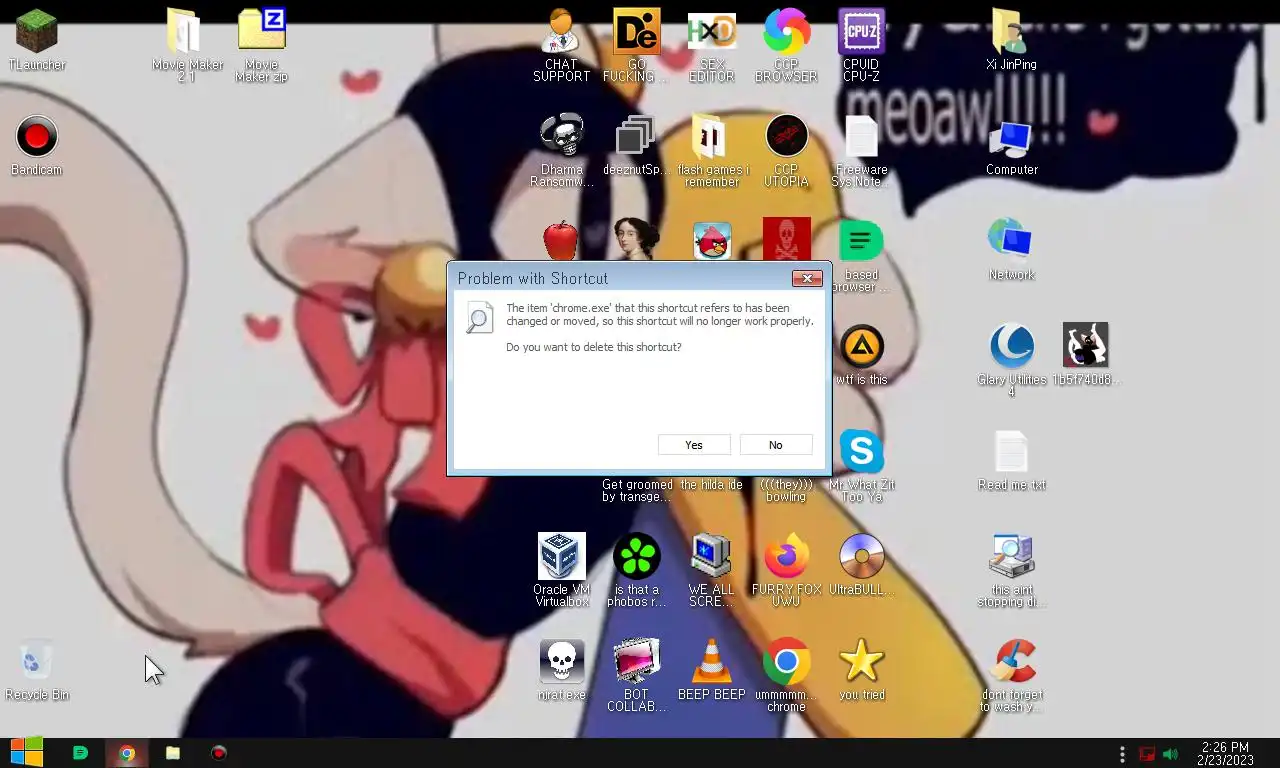Select the Glary Utilities 4 icon
The image size is (1280, 768).
click(x=1011, y=360)
